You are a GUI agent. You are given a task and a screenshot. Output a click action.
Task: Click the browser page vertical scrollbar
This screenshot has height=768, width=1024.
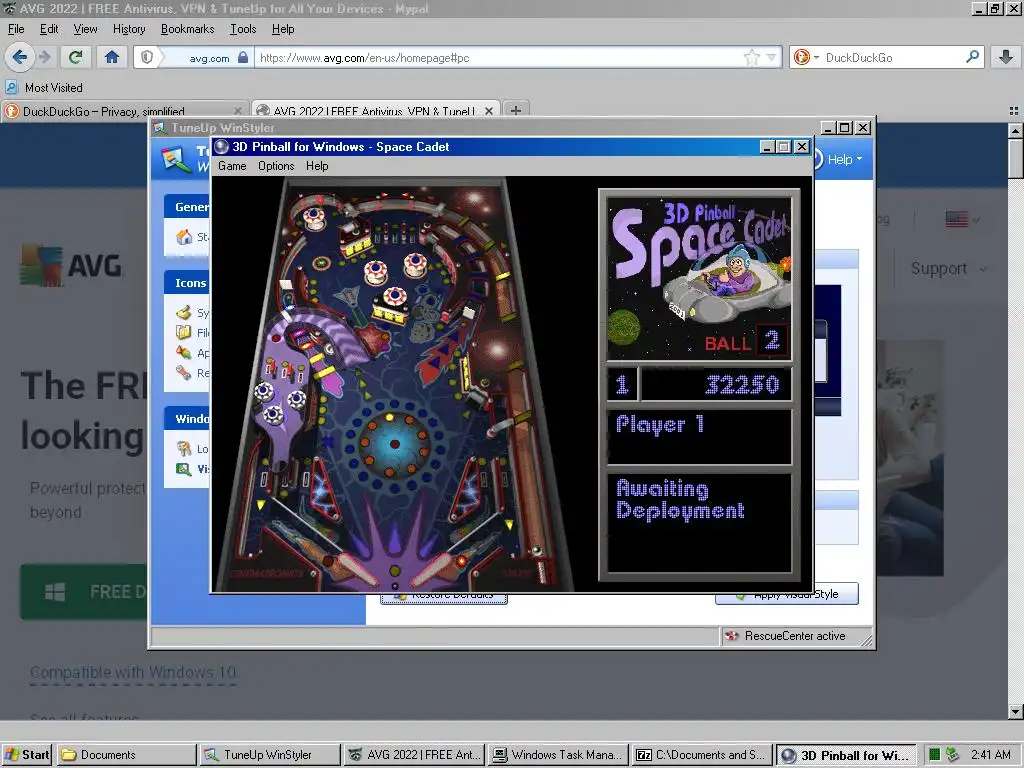(x=1016, y=421)
